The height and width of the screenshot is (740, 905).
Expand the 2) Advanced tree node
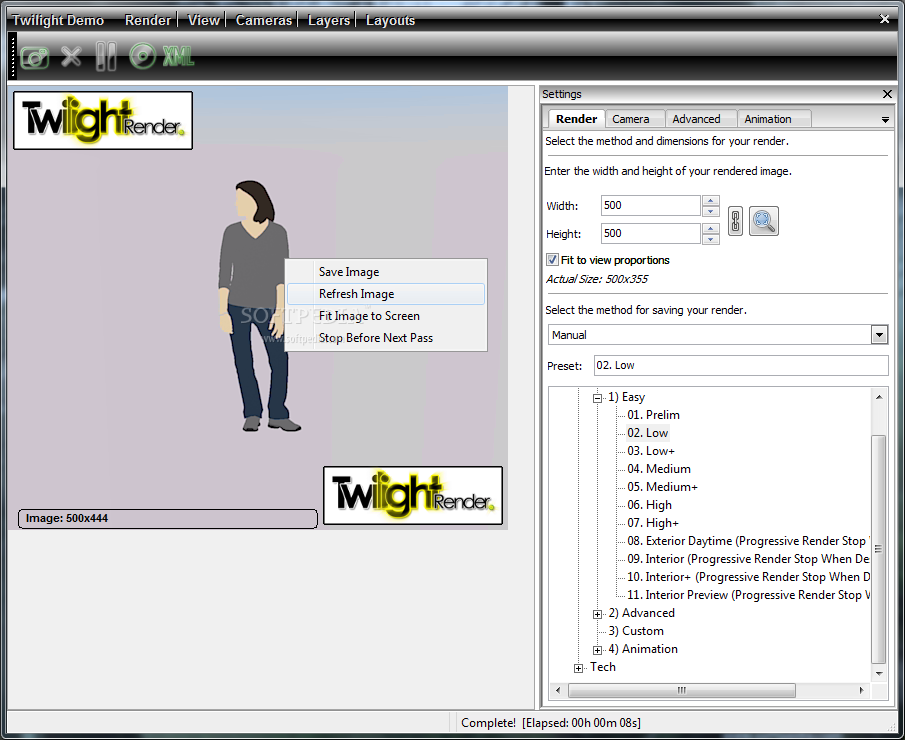coord(597,614)
